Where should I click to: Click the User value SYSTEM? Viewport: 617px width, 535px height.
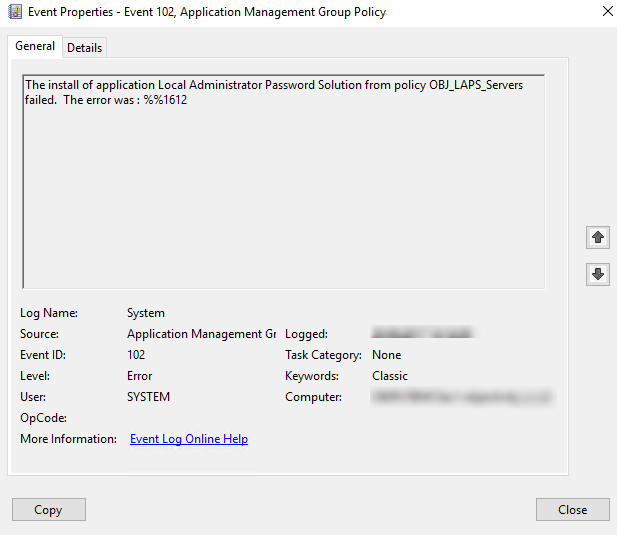[148, 397]
